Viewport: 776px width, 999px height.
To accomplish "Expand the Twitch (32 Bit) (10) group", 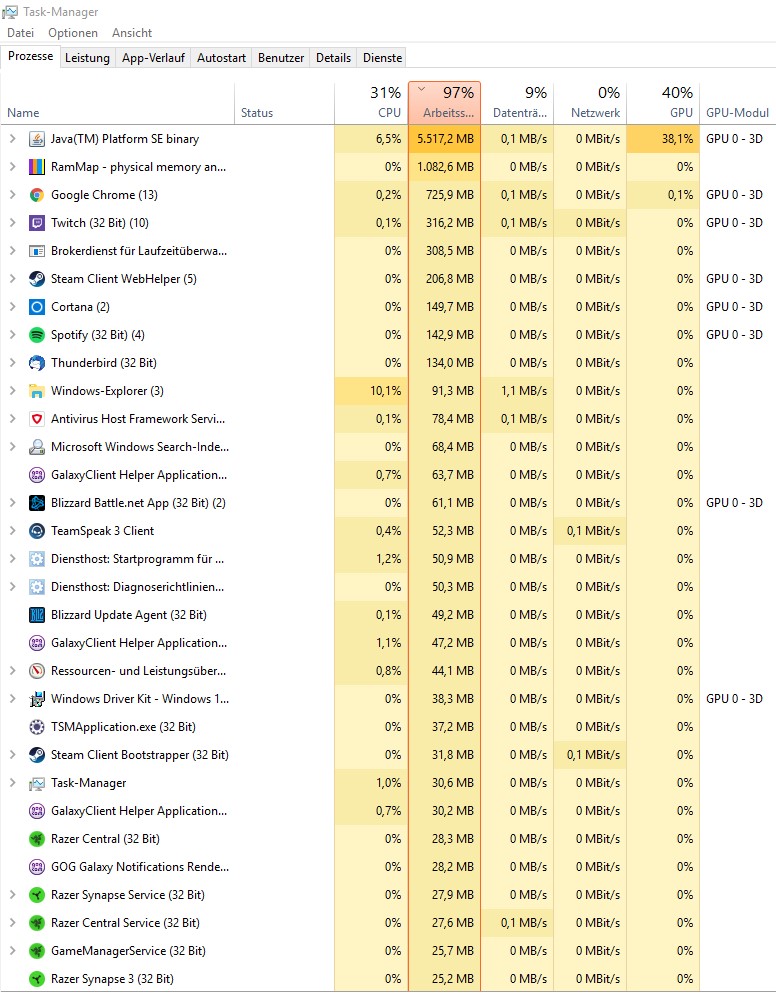I will 12,223.
